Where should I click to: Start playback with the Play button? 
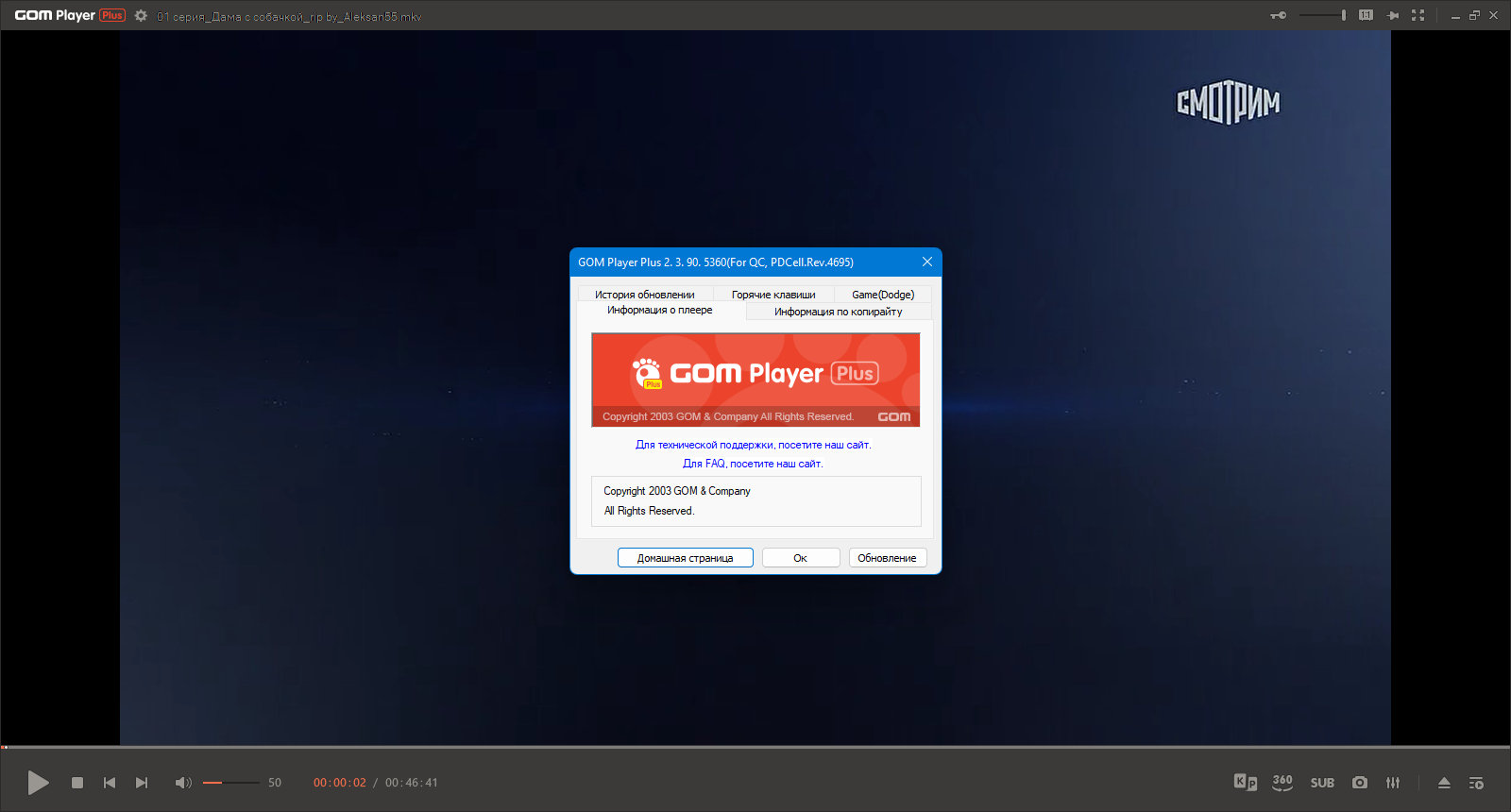coord(38,783)
